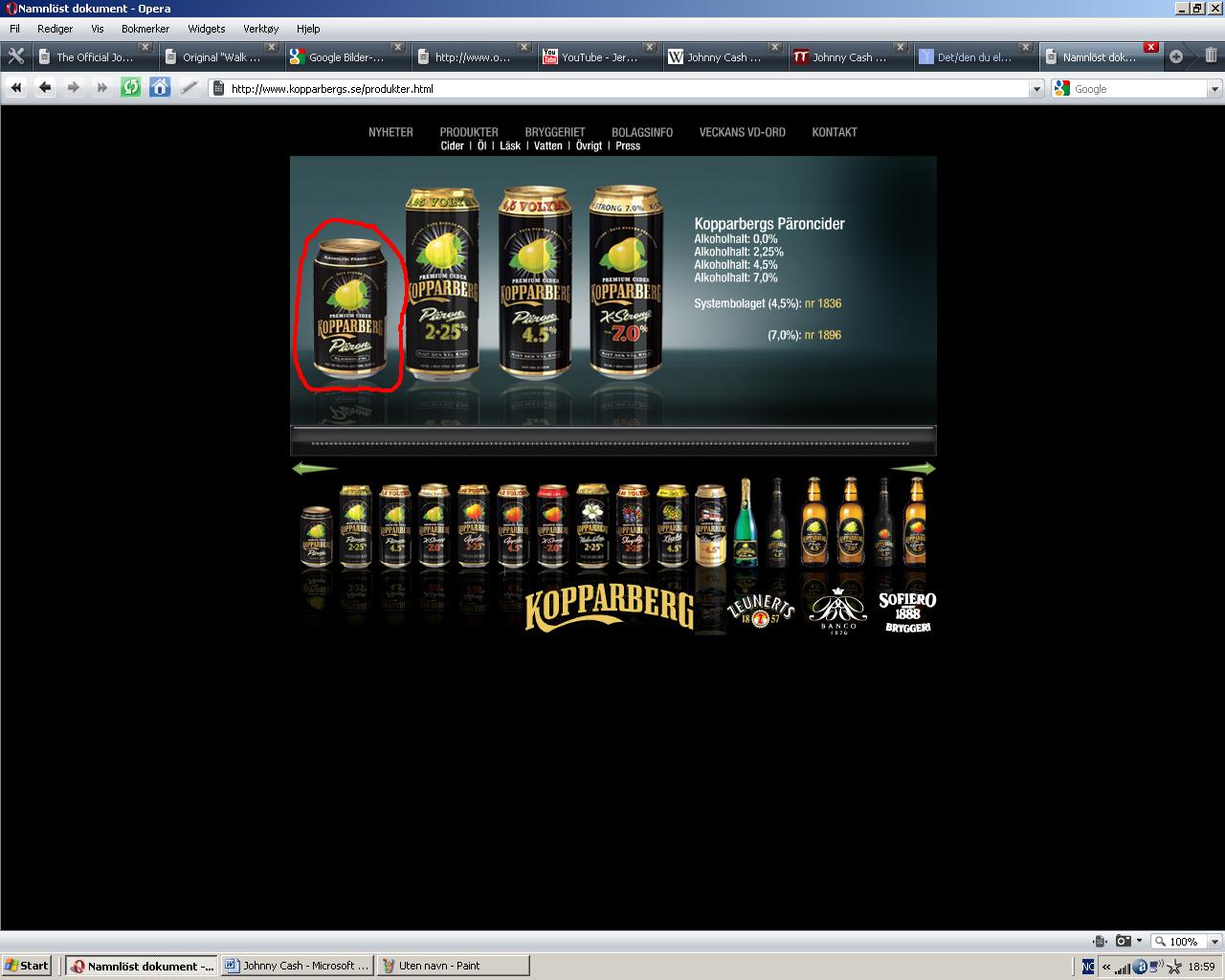Open the PRODUKTER page link
Viewport: 1225px width, 980px height.
(x=469, y=132)
